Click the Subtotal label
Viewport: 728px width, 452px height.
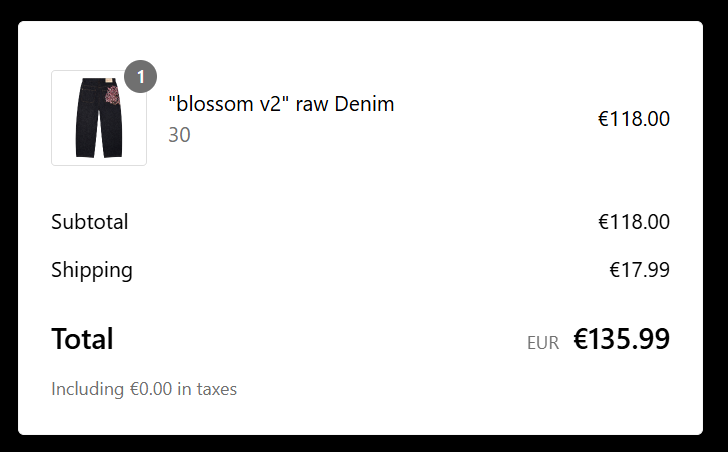[x=90, y=222]
